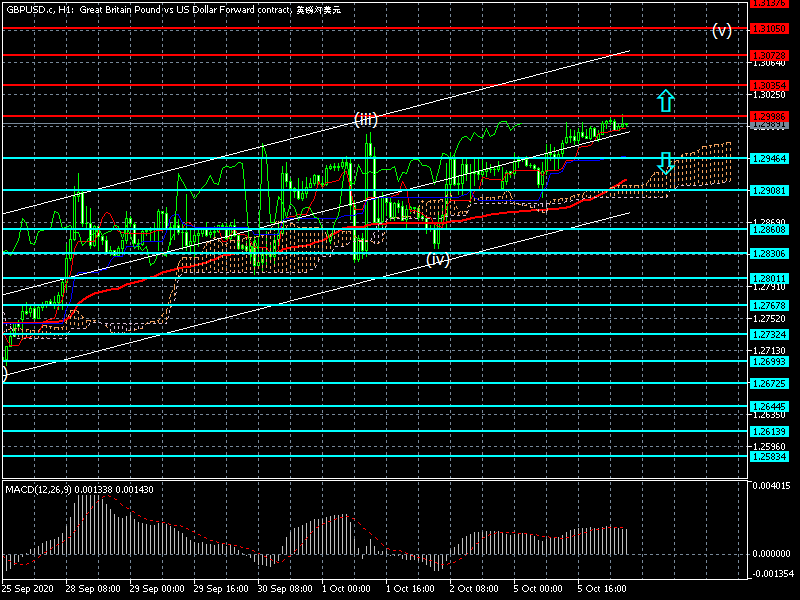Click the red 1.31050 price label
Screen dimensions: 800x600
coord(769,29)
